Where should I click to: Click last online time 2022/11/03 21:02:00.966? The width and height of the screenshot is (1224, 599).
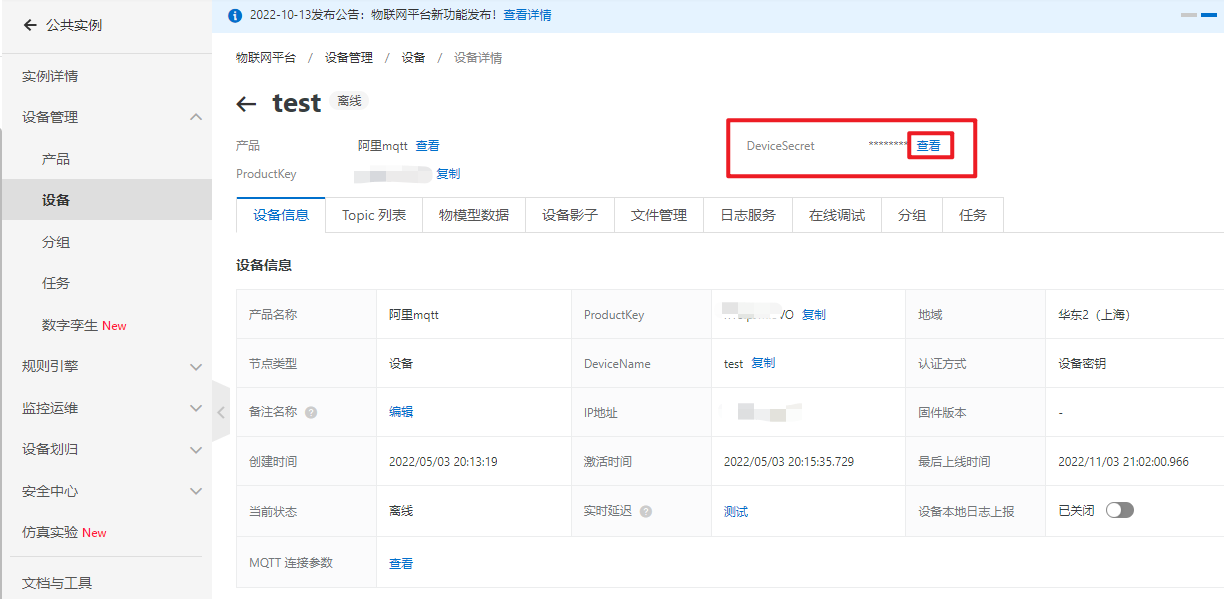pos(1124,462)
